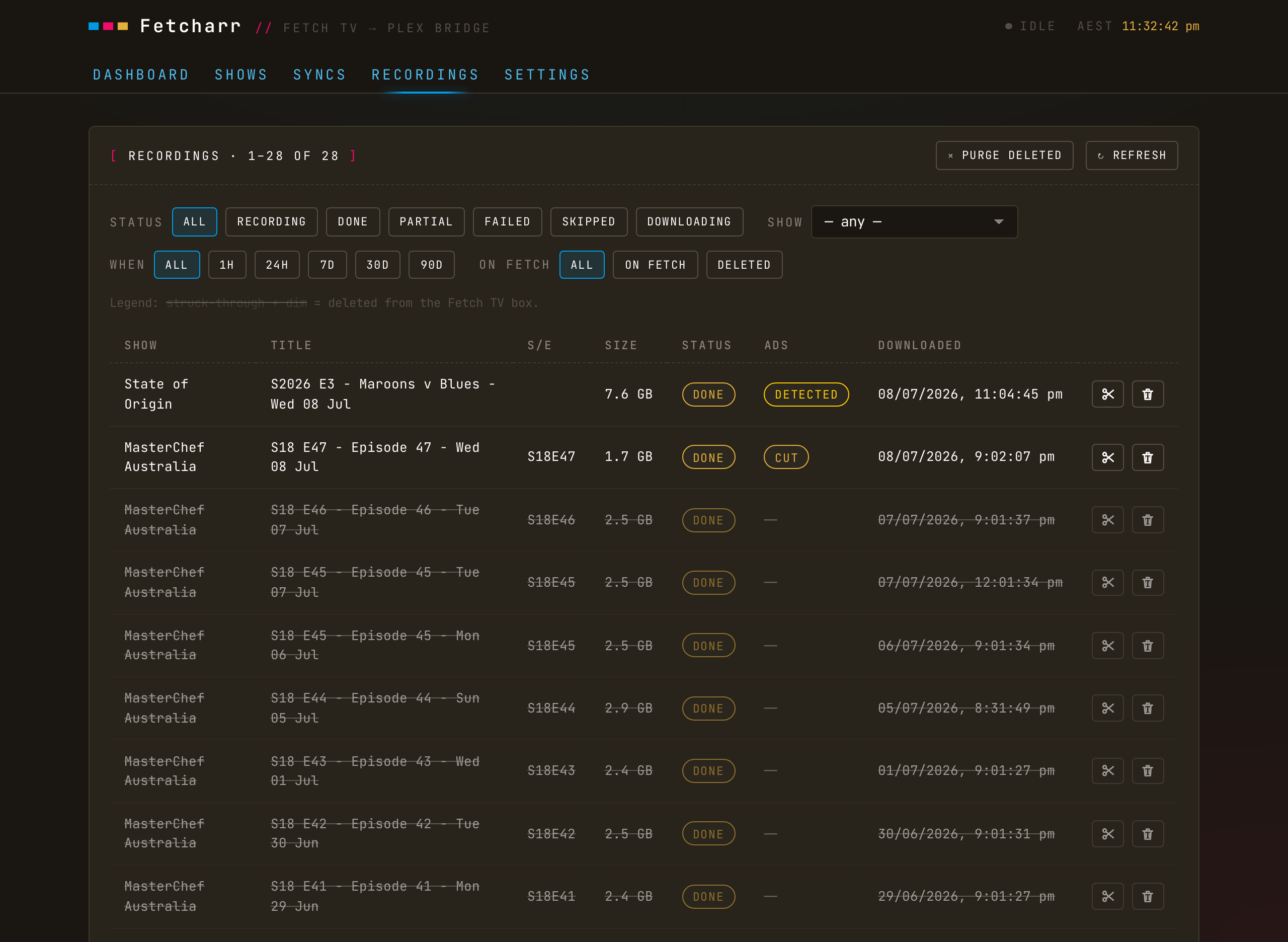Click the PURGE DELETED button
This screenshot has height=942, width=1288.
point(1004,155)
